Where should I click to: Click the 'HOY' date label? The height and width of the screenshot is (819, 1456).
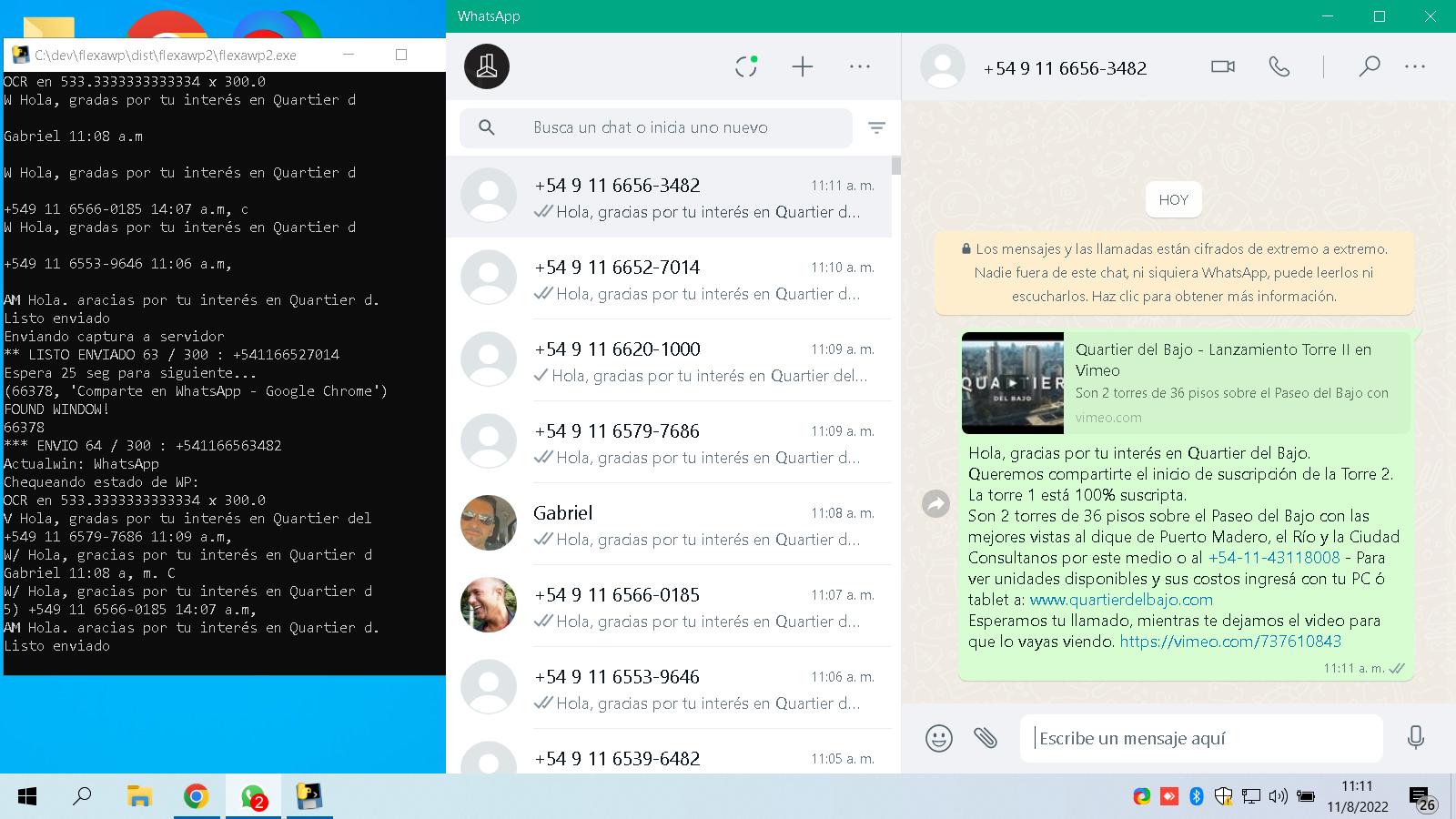coord(1174,200)
